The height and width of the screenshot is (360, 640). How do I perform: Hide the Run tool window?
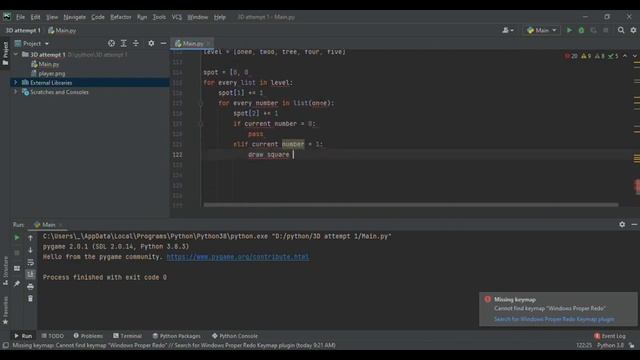click(634, 224)
